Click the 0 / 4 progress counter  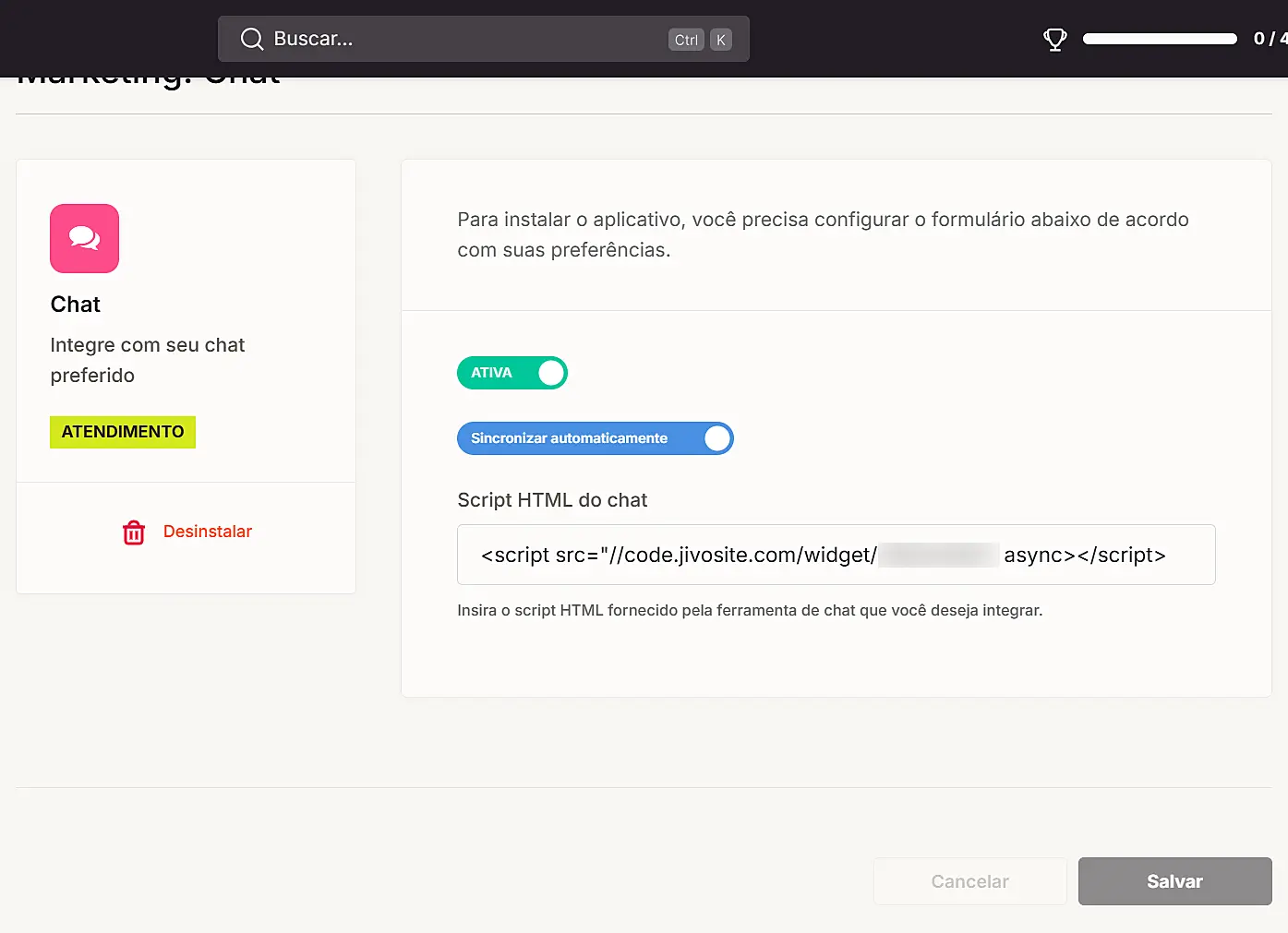pos(1269,39)
